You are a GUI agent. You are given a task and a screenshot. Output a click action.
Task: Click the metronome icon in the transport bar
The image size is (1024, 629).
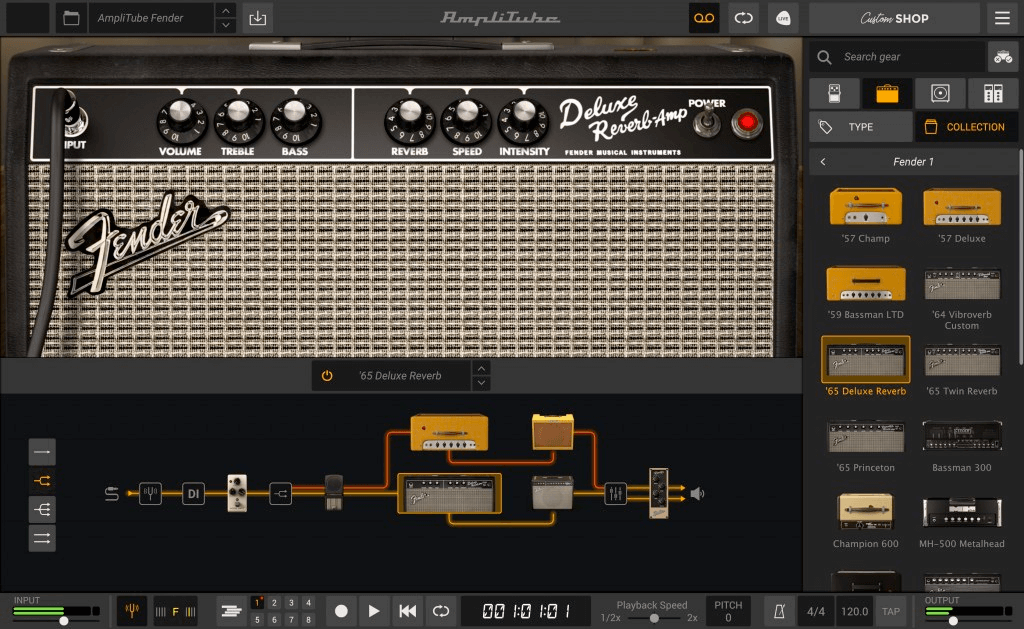pos(781,610)
